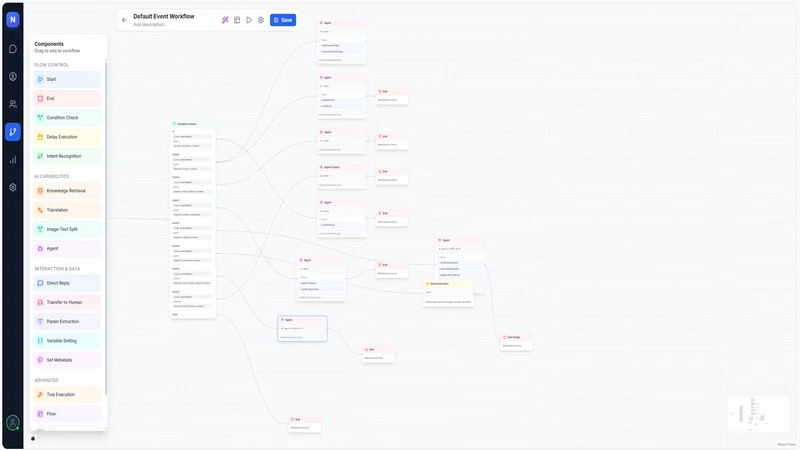This screenshot has width=800, height=450.
Task: Select the Image-Text Split component
Action: [x=67, y=229]
